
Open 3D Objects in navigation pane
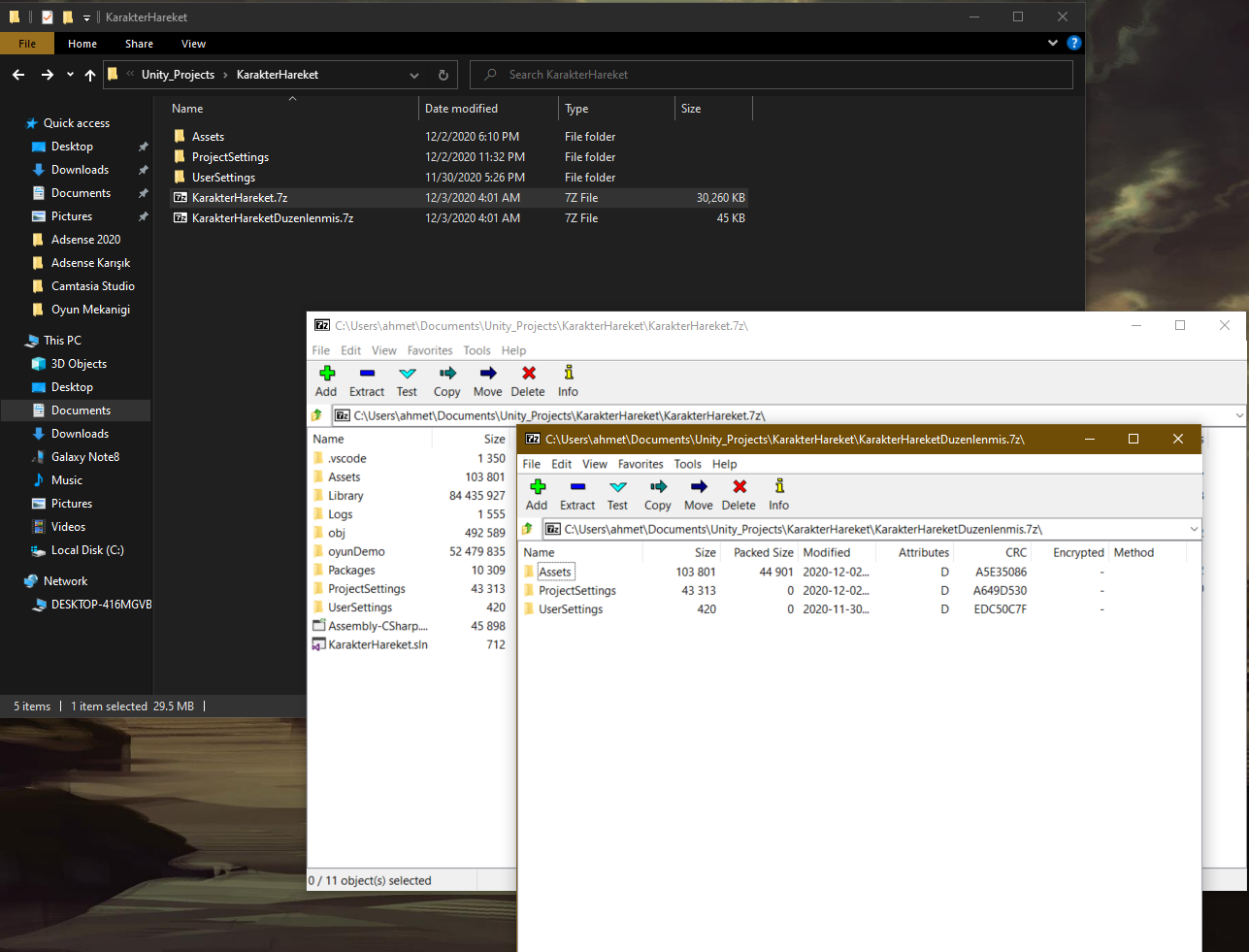(x=79, y=364)
